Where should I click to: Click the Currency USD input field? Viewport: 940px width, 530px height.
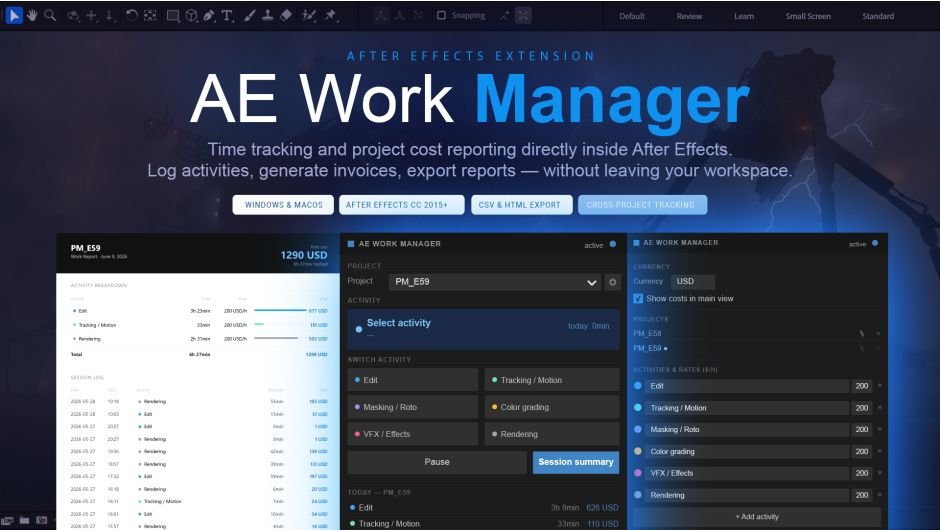[x=692, y=281]
